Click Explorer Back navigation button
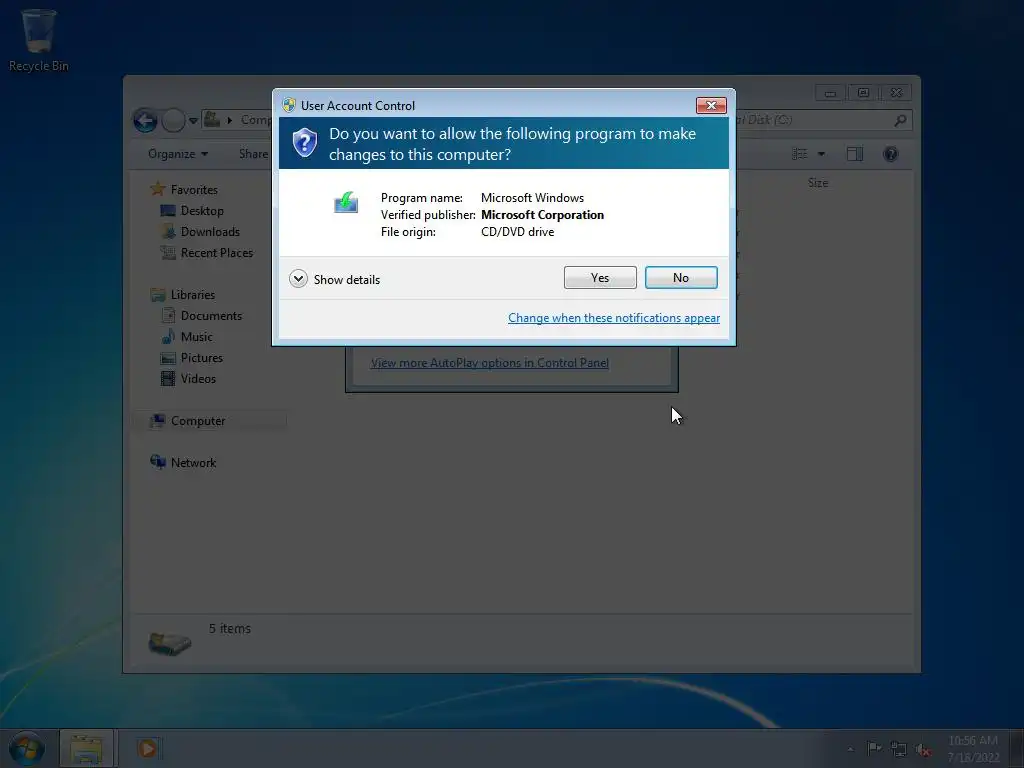The width and height of the screenshot is (1024, 768). [x=145, y=120]
